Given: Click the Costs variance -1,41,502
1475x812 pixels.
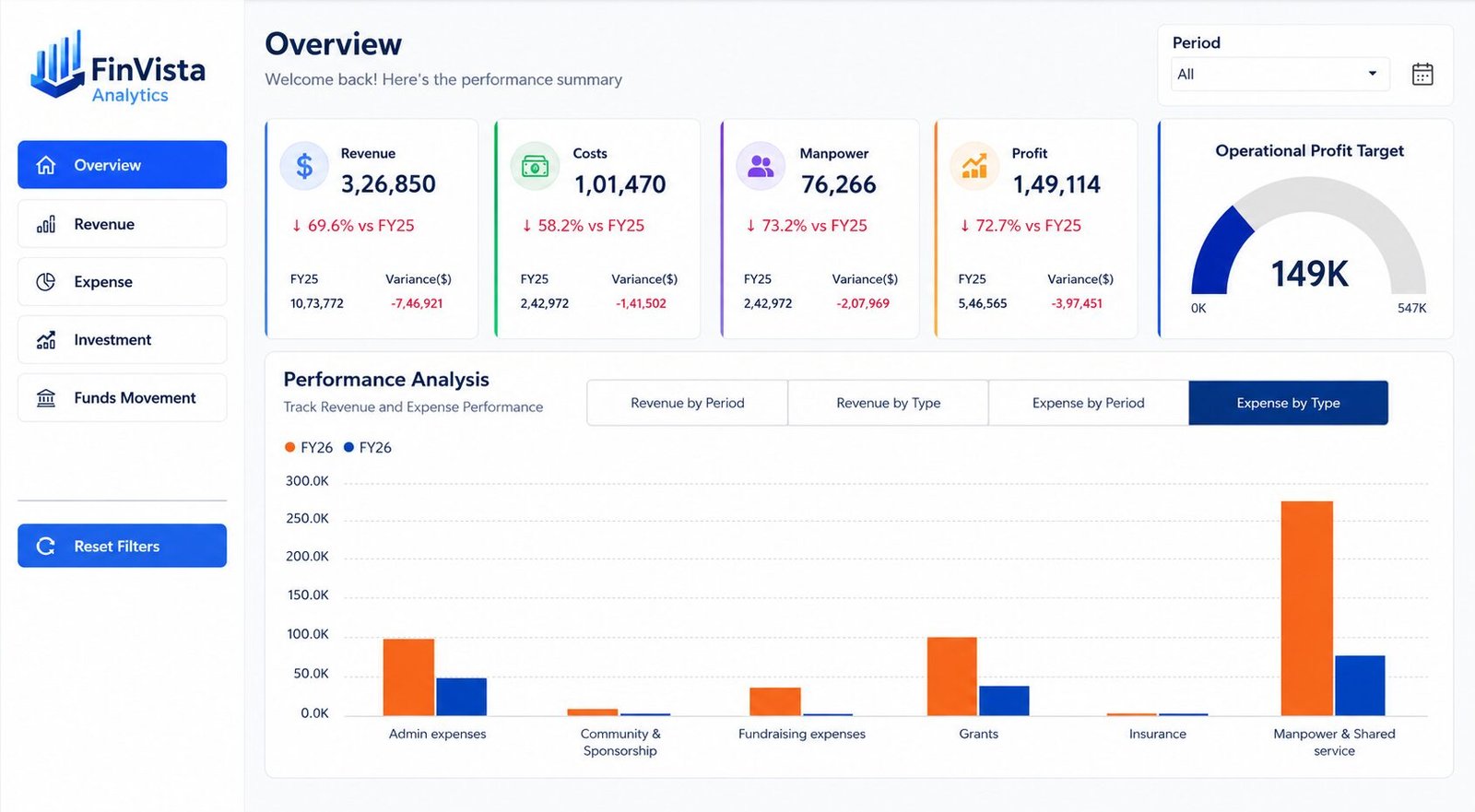Looking at the screenshot, I should tap(641, 303).
